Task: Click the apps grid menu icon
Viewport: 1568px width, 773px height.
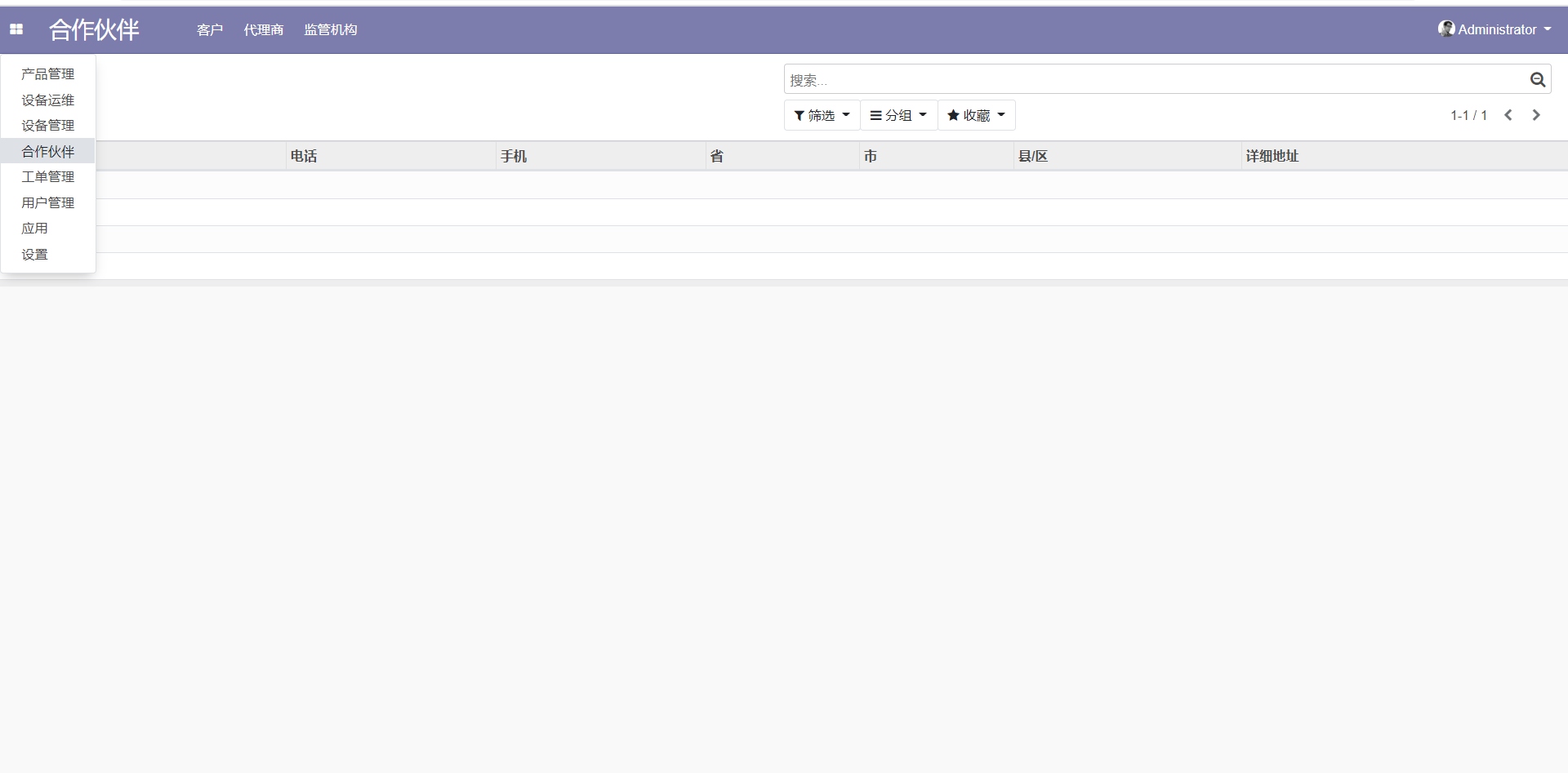Action: (16, 29)
